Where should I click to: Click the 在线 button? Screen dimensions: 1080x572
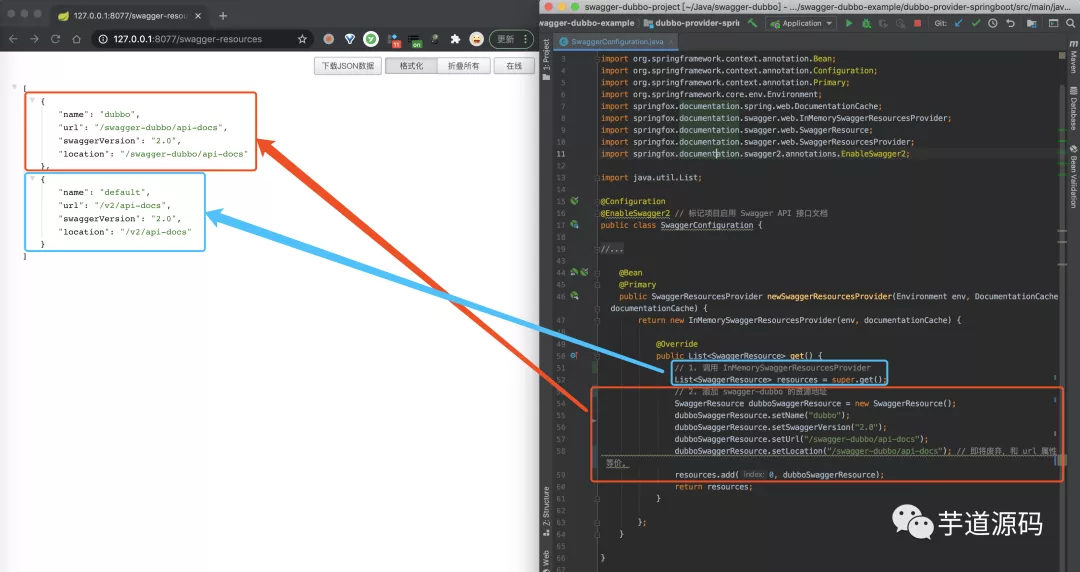513,66
